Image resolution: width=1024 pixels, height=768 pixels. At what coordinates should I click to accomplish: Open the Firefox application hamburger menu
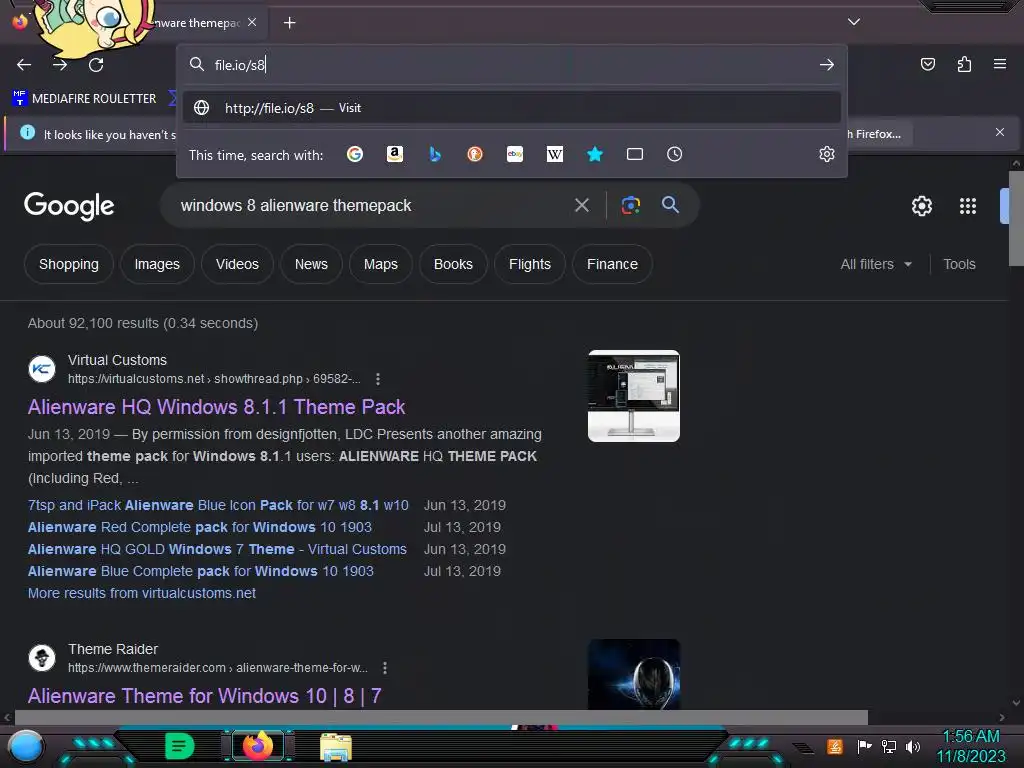1000,64
